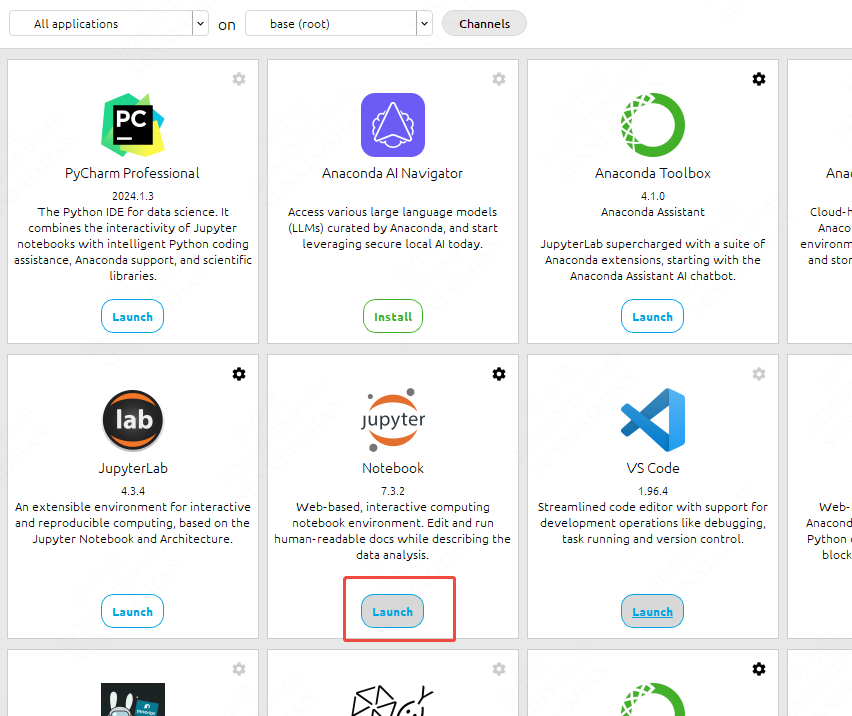Select the Anaconda Toolbox title
Screen dimensions: 852x716
(653, 173)
